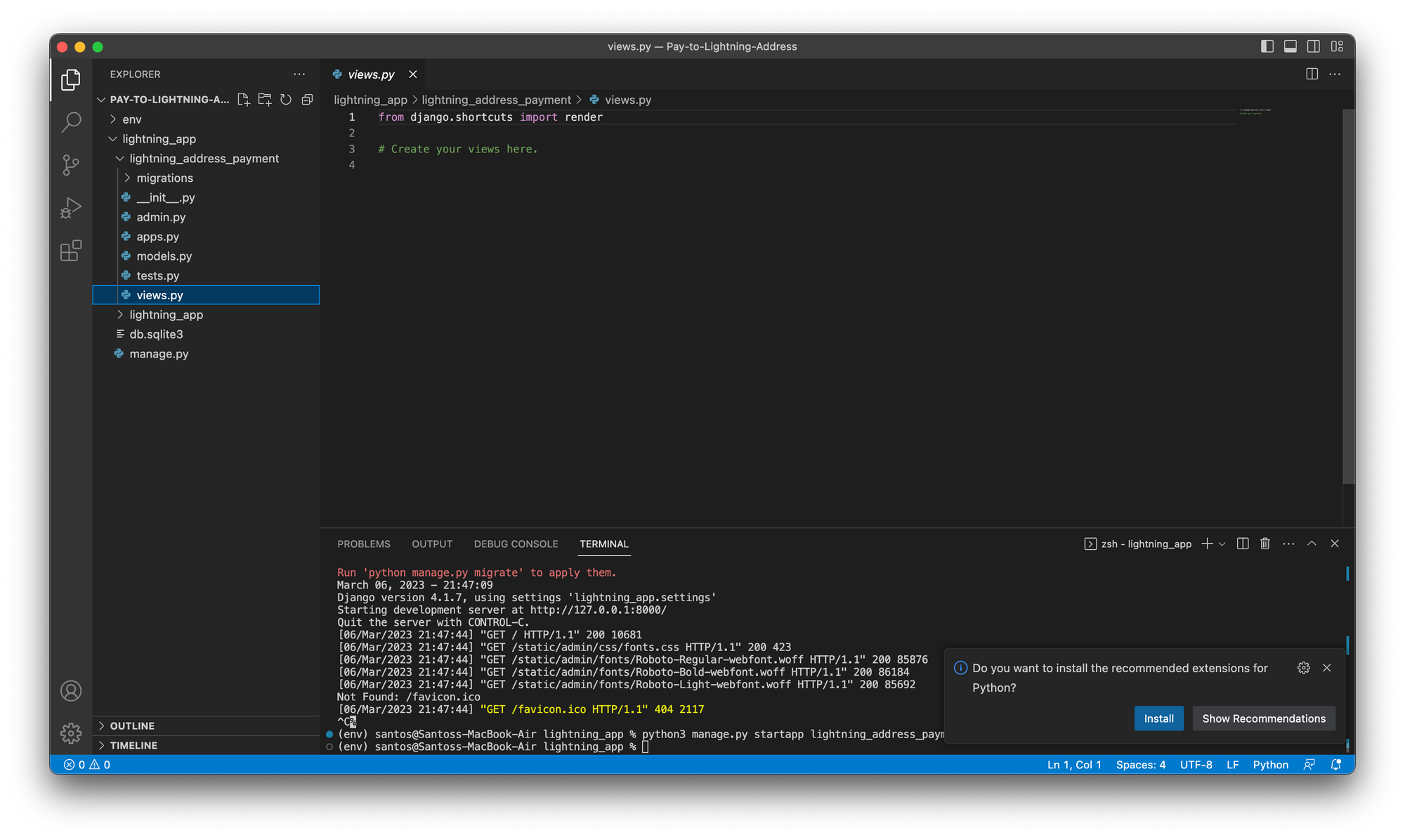
Task: Open the Source Control view
Action: 71,165
